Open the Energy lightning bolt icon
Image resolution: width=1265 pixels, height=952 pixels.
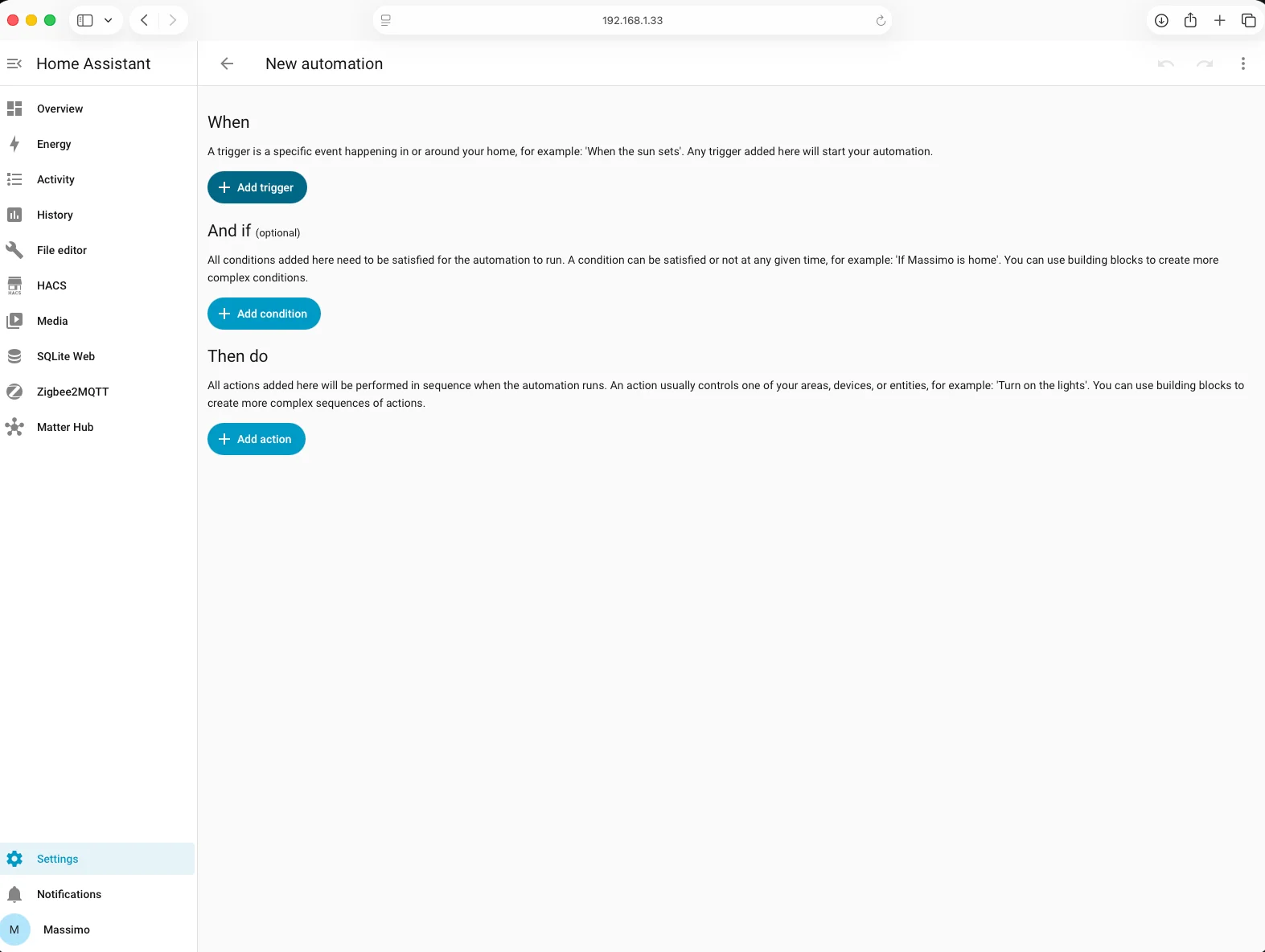pos(14,144)
